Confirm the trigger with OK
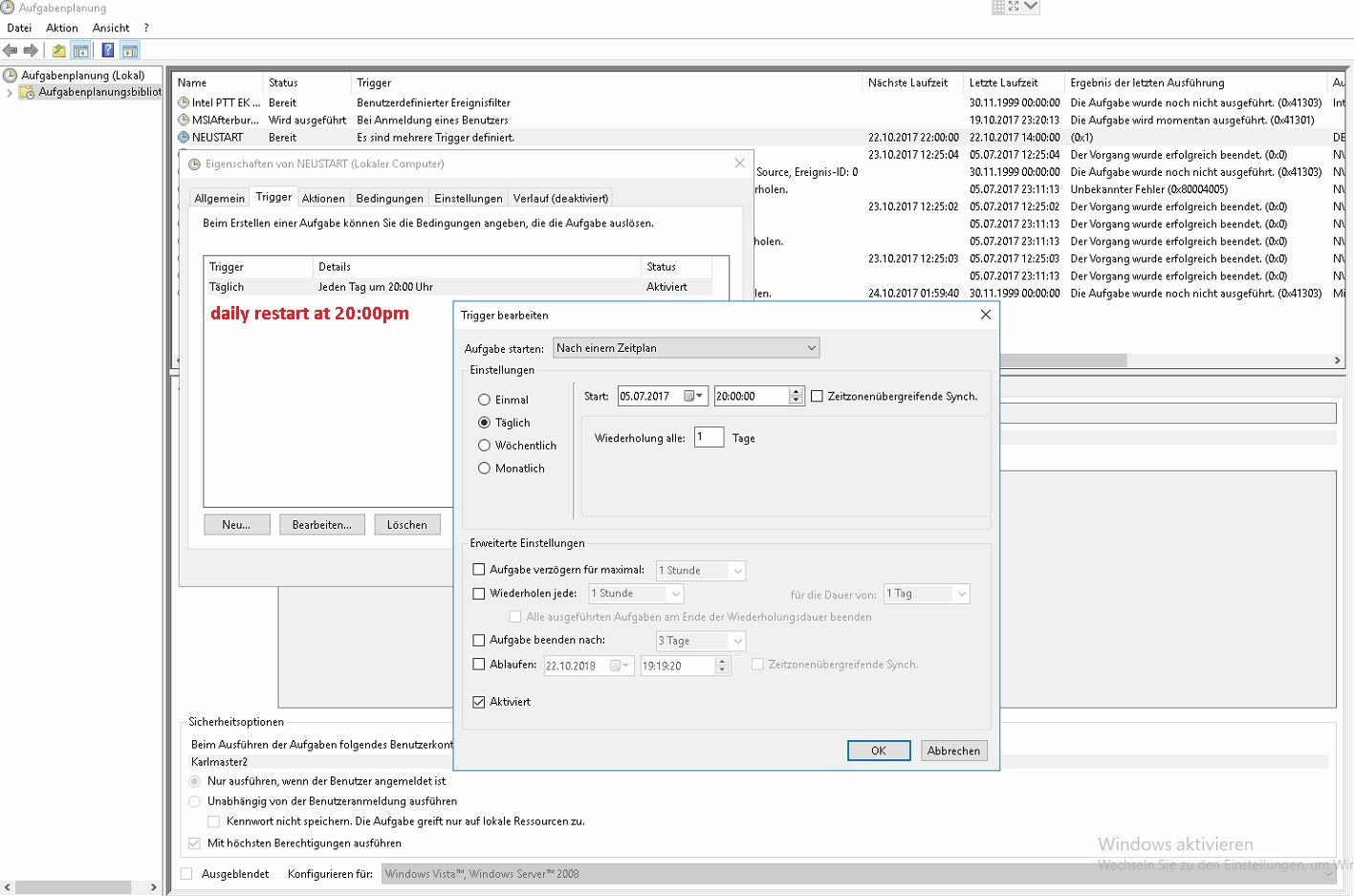 pos(879,751)
